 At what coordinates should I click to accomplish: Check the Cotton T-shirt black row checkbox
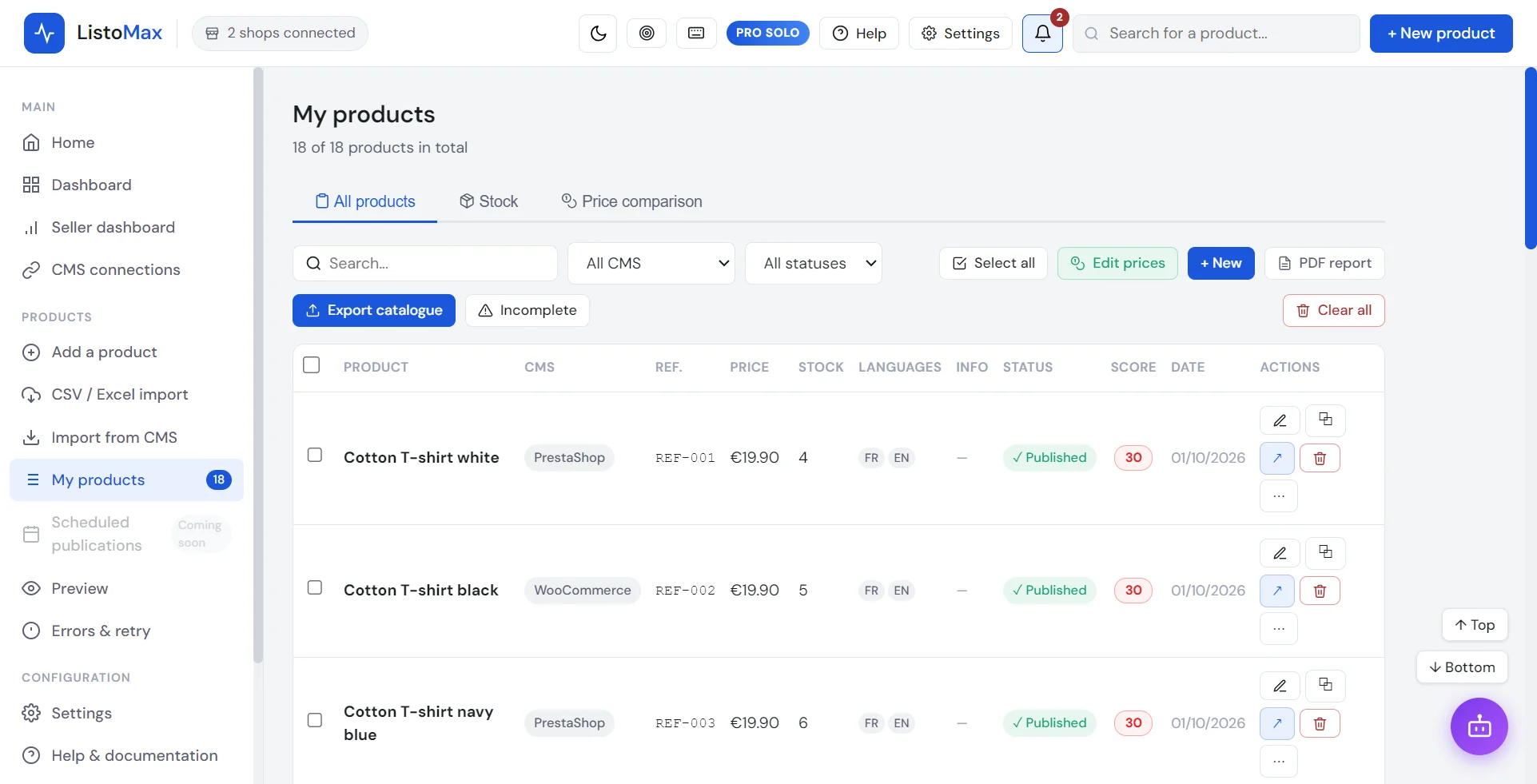[x=315, y=587]
